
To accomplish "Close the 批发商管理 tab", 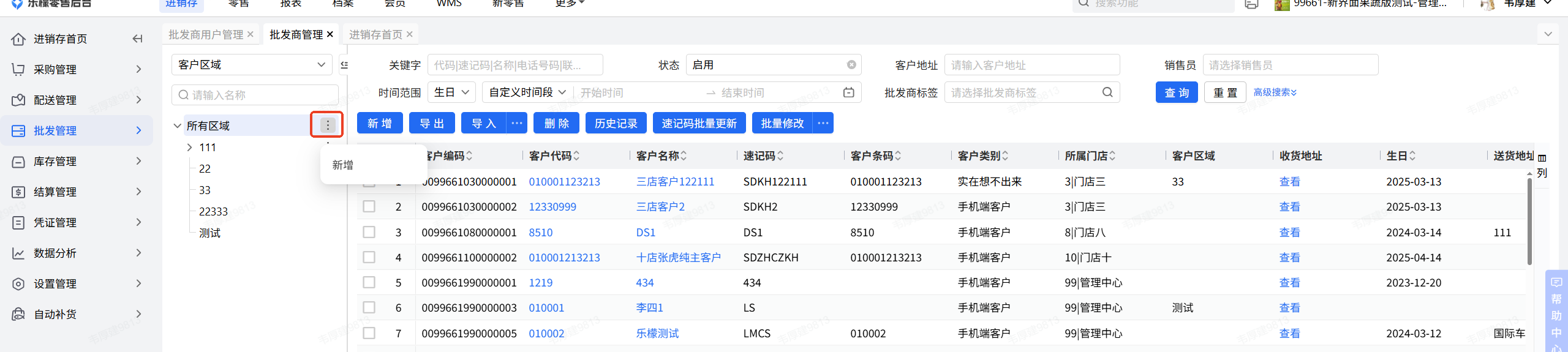I will click(330, 34).
